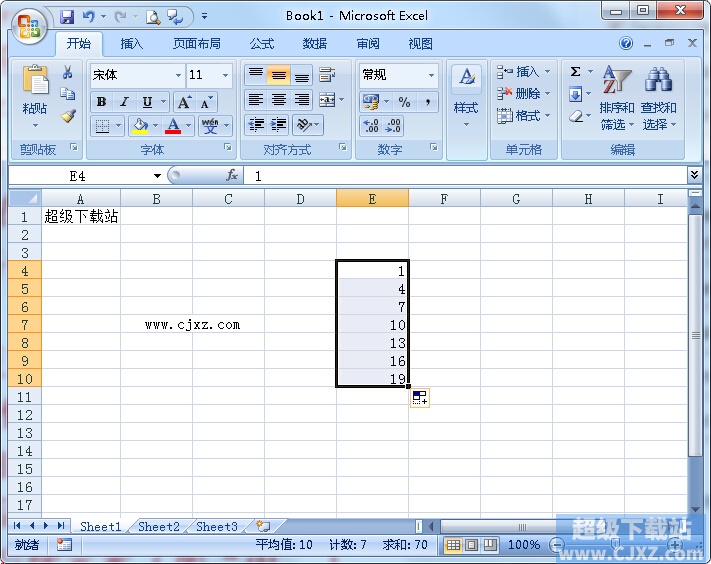Switch to the Sheet2 worksheet tab
This screenshot has height=564, width=711.
click(159, 527)
